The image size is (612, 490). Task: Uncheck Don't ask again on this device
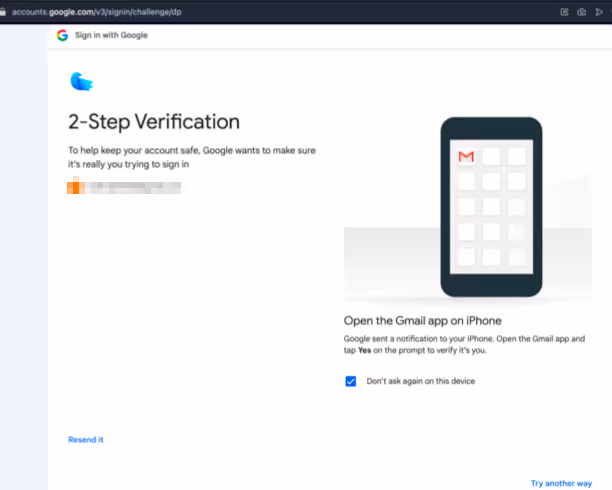(x=350, y=381)
